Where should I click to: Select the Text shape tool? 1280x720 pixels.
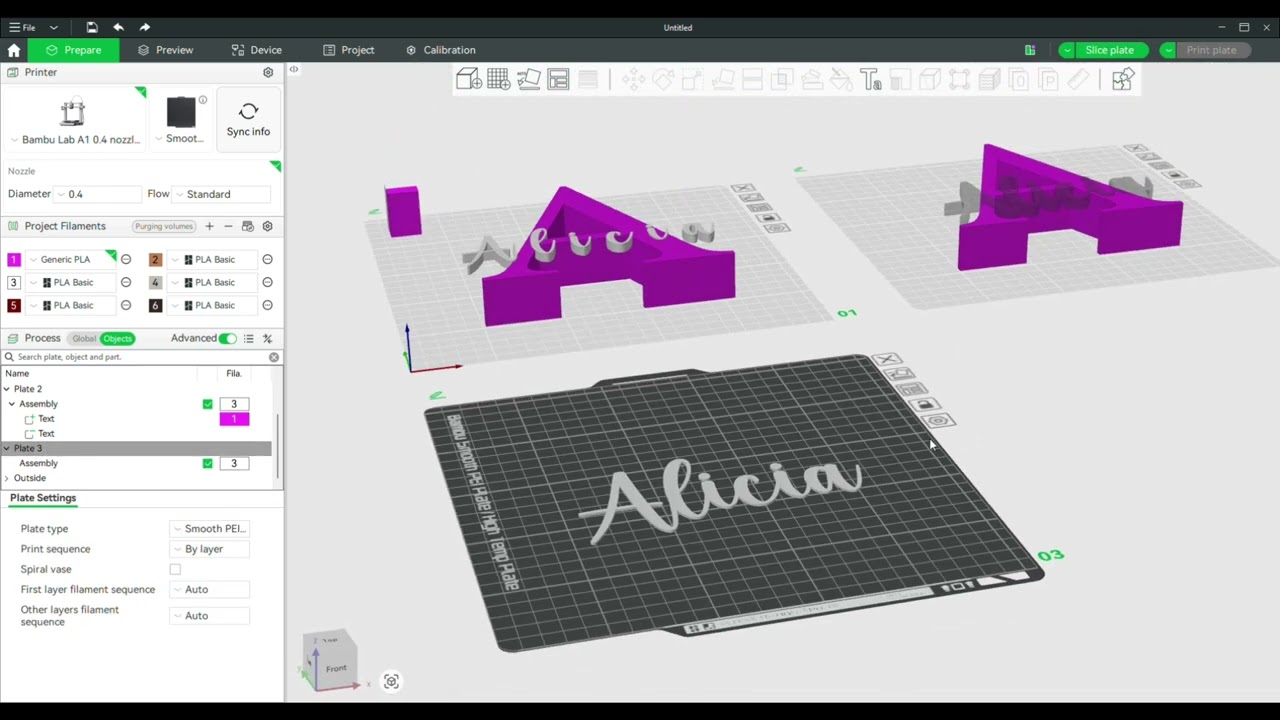[x=870, y=80]
